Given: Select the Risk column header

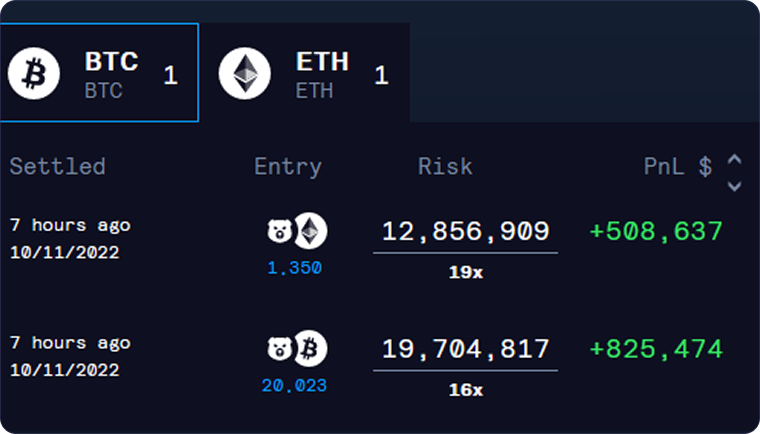Looking at the screenshot, I should (445, 167).
